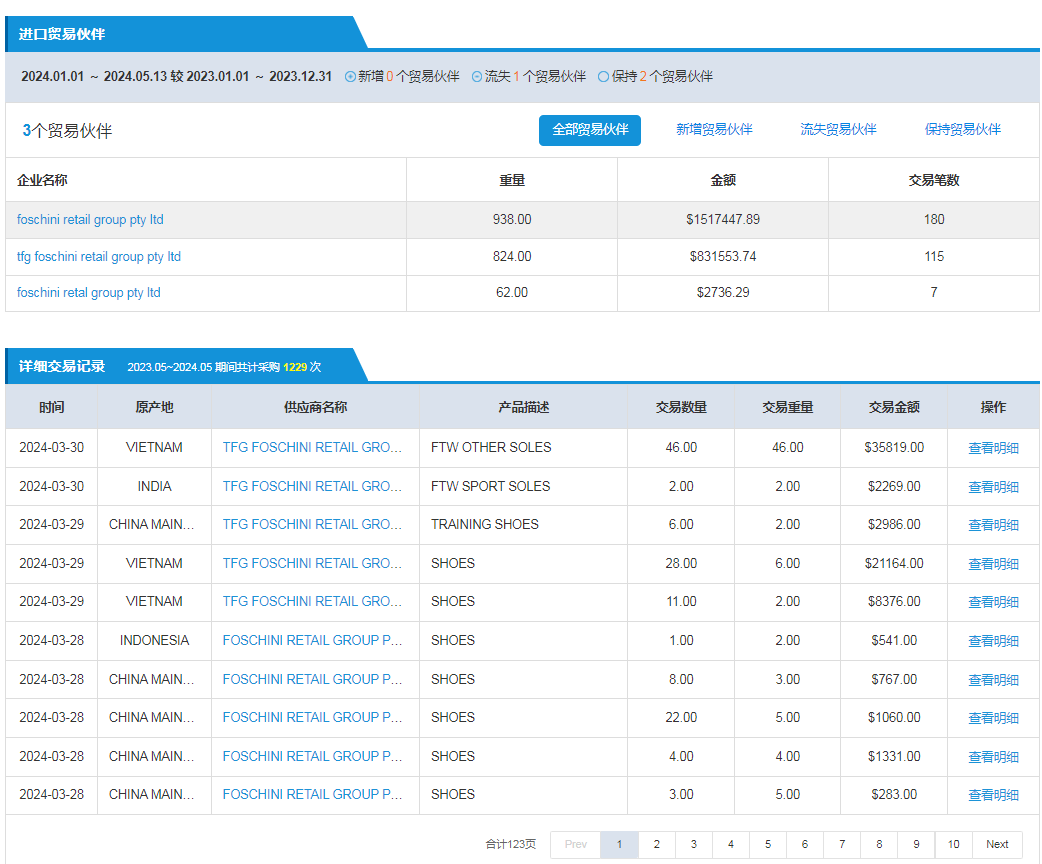
Task: Click the foschini retal group pty ltd link
Action: pos(89,293)
